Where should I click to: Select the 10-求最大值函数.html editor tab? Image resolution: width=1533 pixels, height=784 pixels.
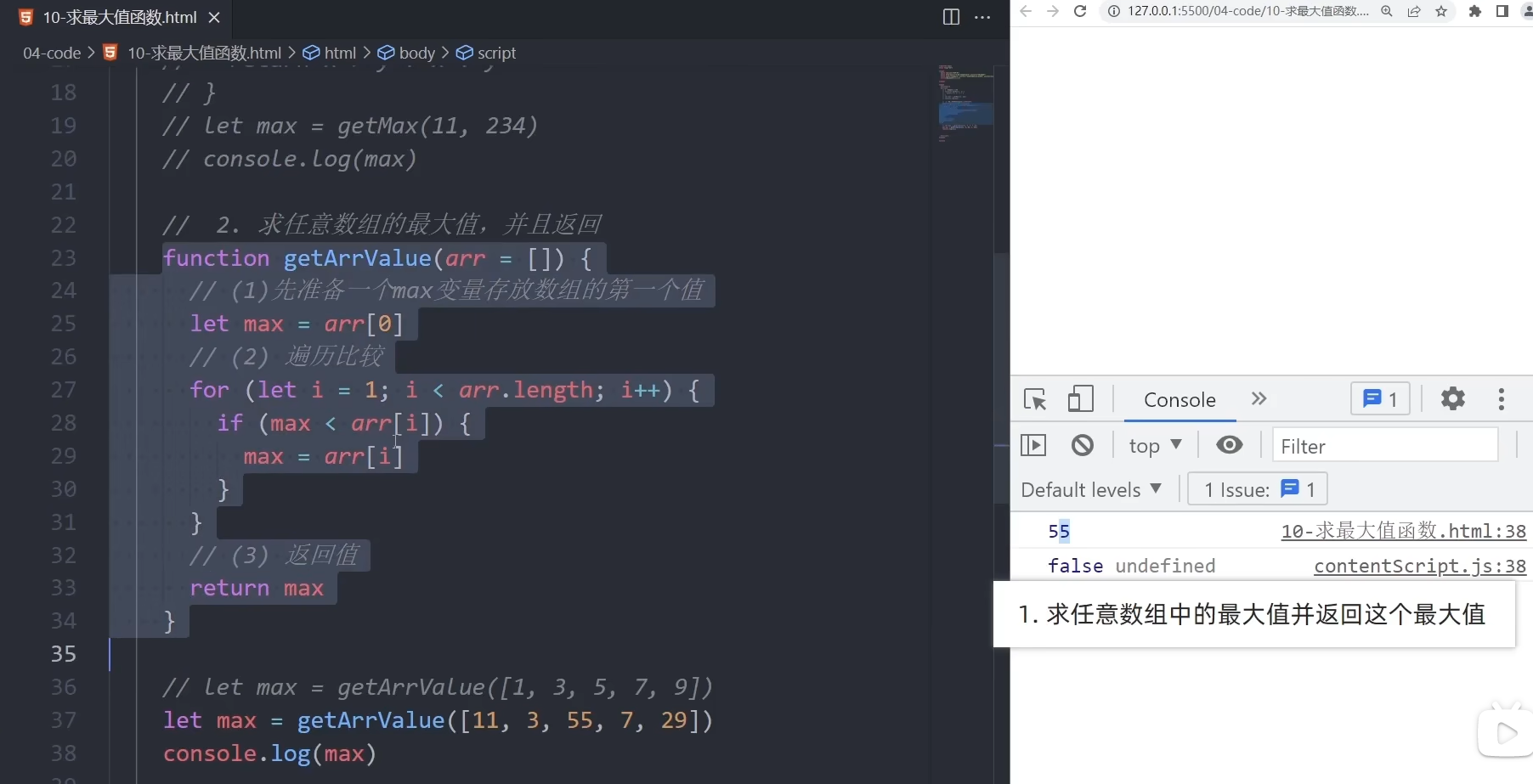120,17
